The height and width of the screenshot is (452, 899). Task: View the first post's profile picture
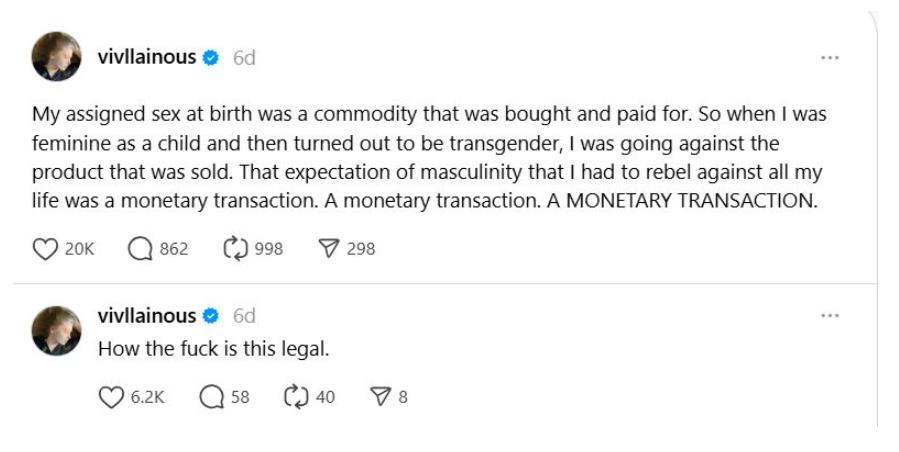pyautogui.click(x=57, y=57)
